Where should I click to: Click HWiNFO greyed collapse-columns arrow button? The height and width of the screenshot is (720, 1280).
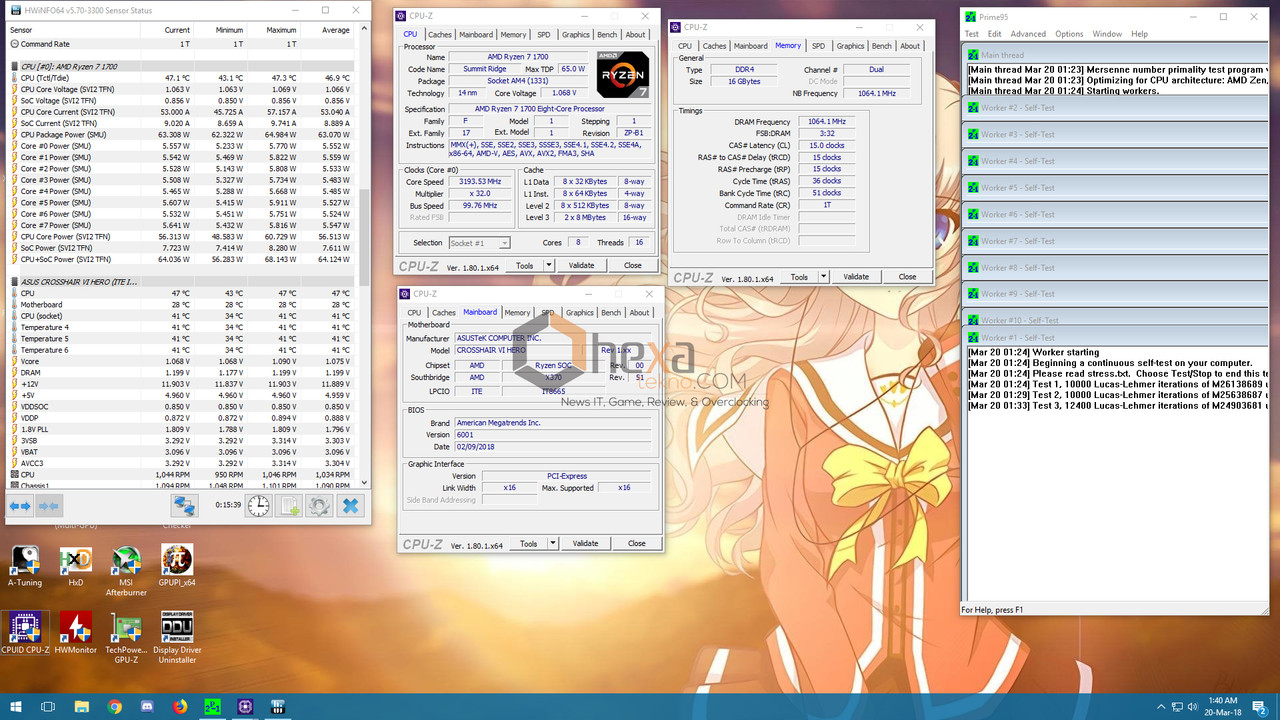[49, 506]
